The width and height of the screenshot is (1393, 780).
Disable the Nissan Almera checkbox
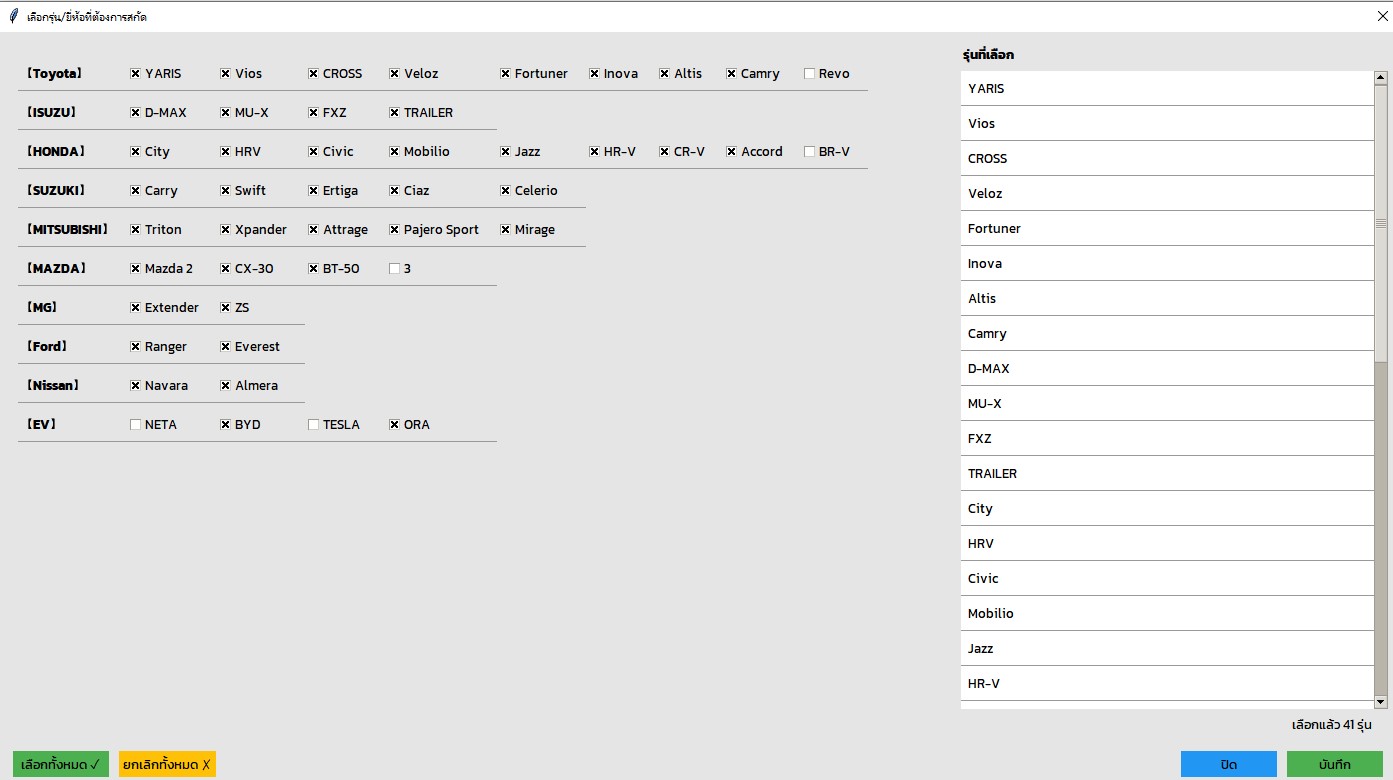click(226, 386)
